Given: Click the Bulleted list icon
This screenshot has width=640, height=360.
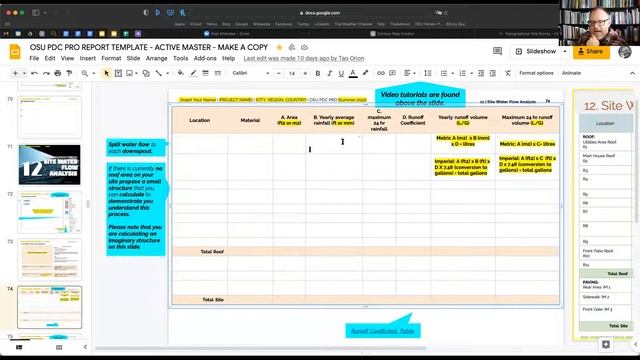Looking at the screenshot, I should point(444,73).
